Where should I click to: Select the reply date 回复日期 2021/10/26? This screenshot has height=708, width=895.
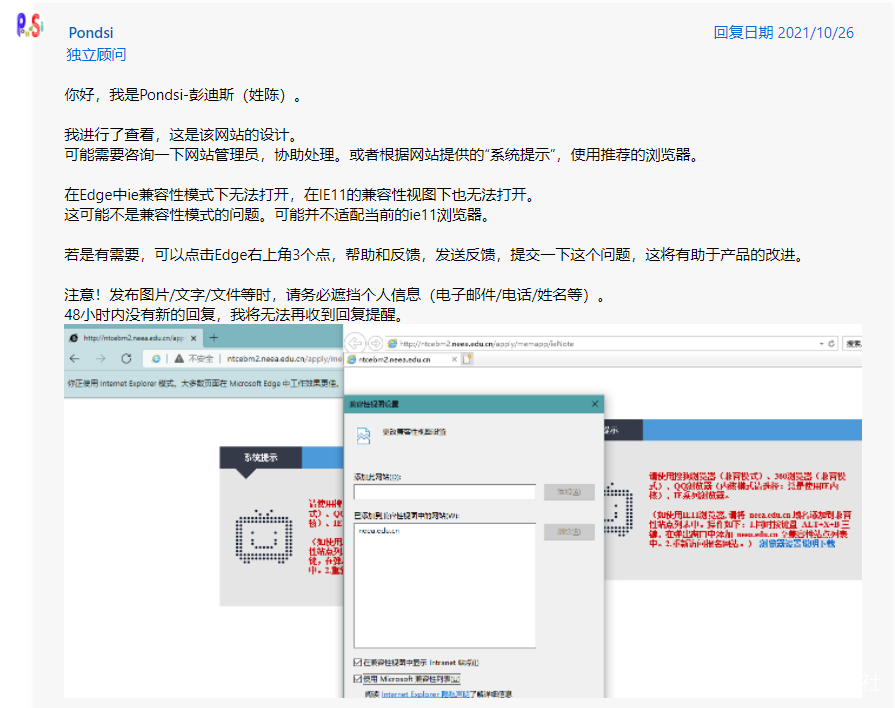tap(783, 33)
